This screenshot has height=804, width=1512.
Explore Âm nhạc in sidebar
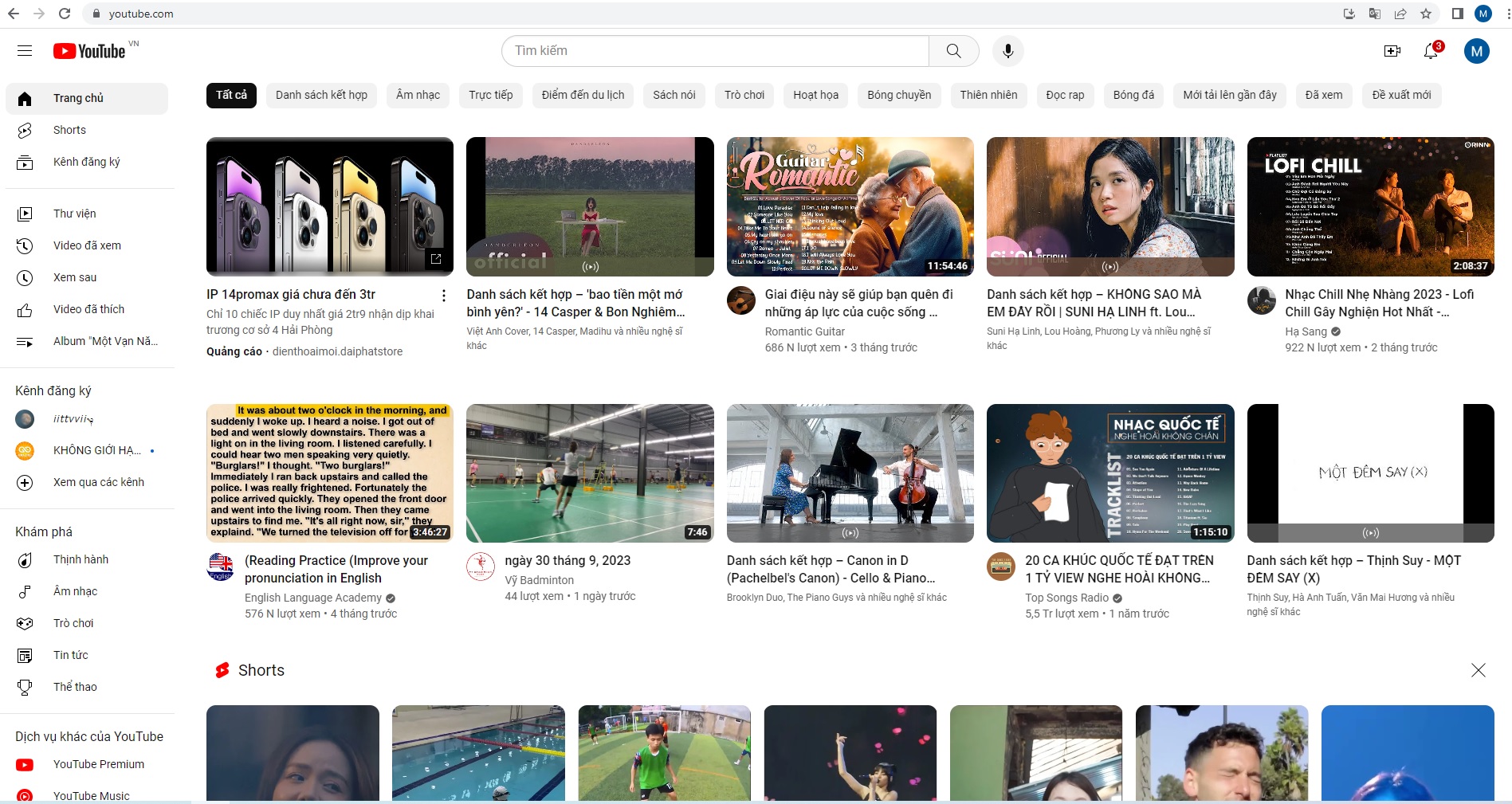point(87,591)
